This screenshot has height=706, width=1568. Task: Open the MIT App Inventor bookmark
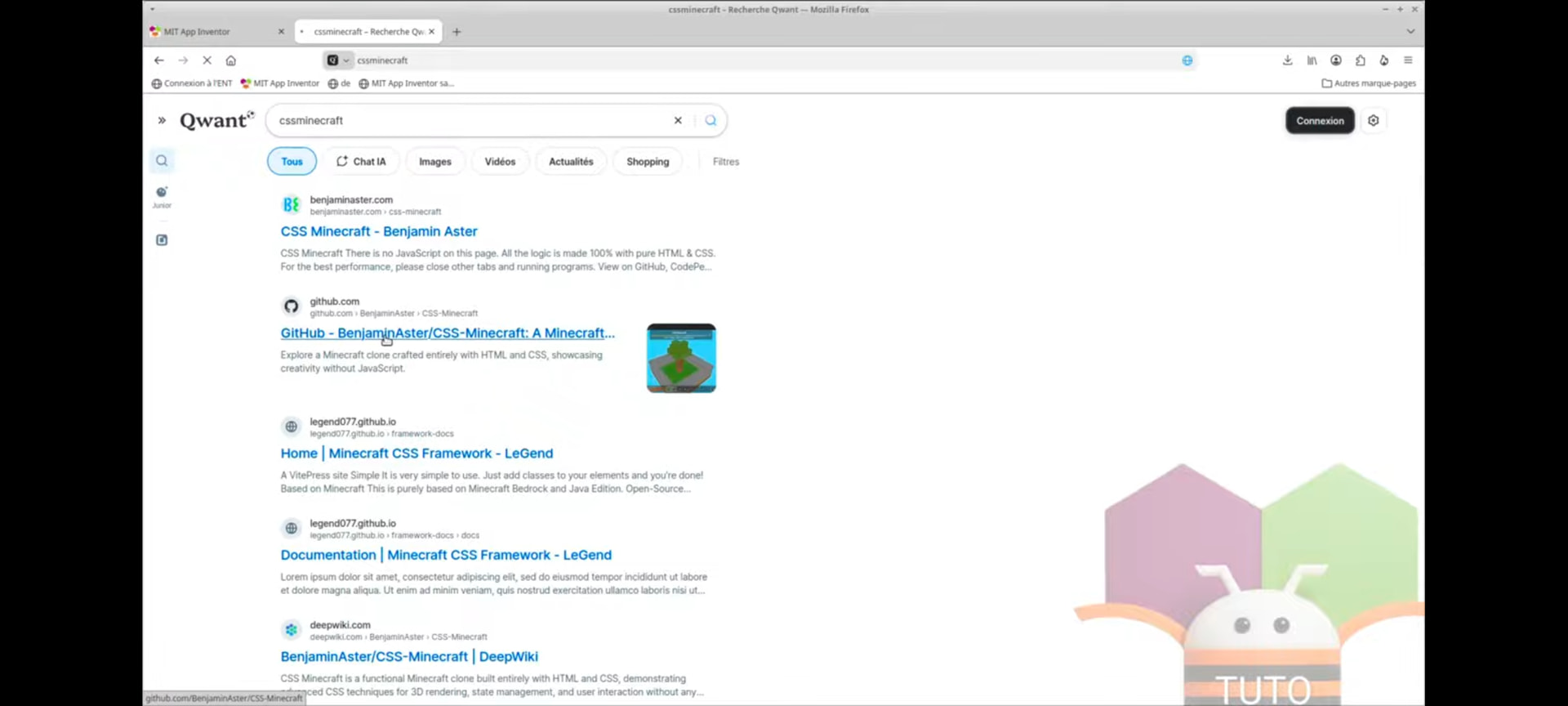tap(280, 83)
